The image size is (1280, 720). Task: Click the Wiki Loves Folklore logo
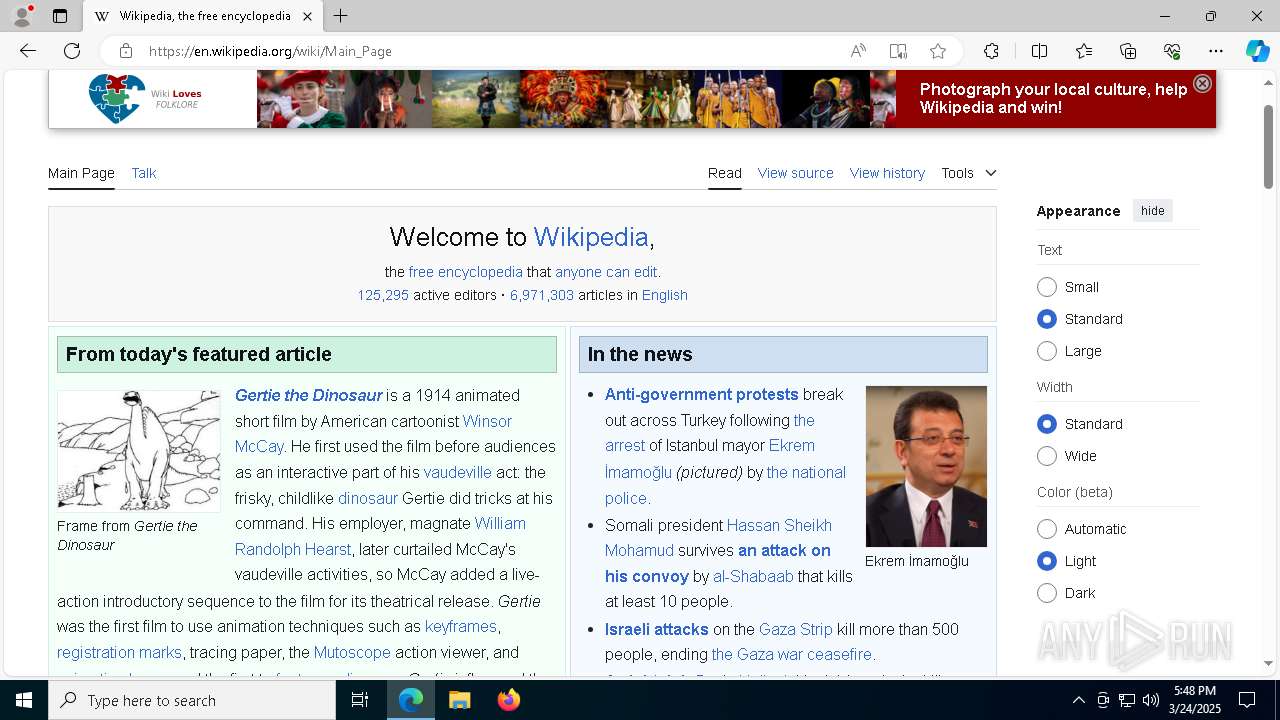(x=145, y=98)
